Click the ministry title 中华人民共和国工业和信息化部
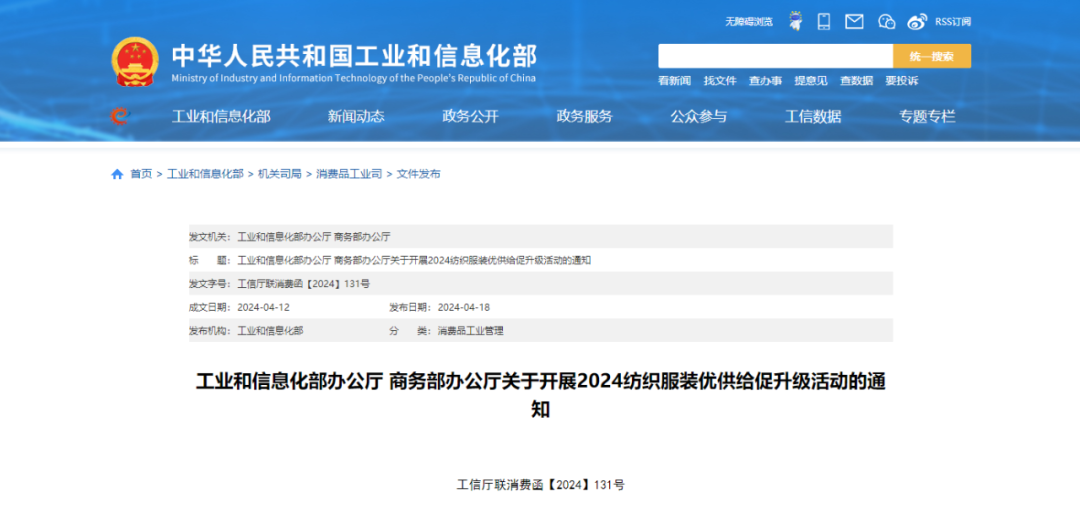Screen dimensions: 1080x515 pyautogui.click(x=354, y=55)
